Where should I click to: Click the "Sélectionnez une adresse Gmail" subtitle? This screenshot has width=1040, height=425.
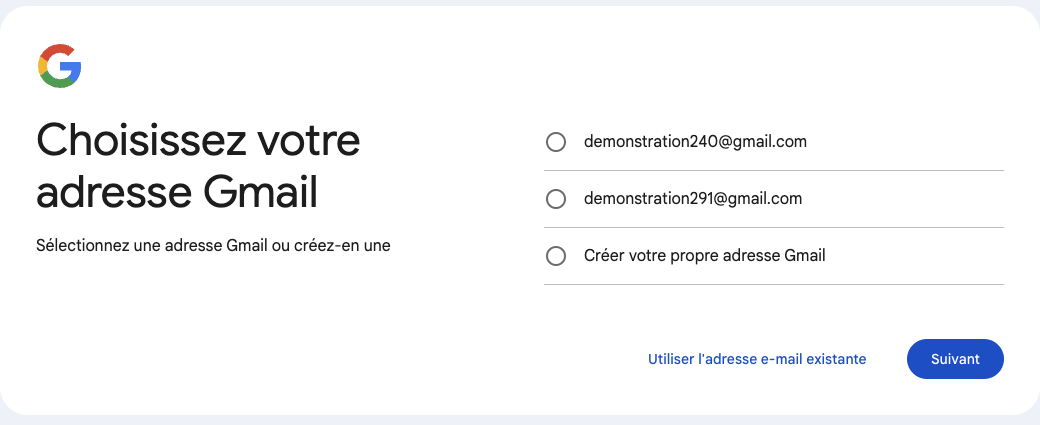(x=212, y=245)
